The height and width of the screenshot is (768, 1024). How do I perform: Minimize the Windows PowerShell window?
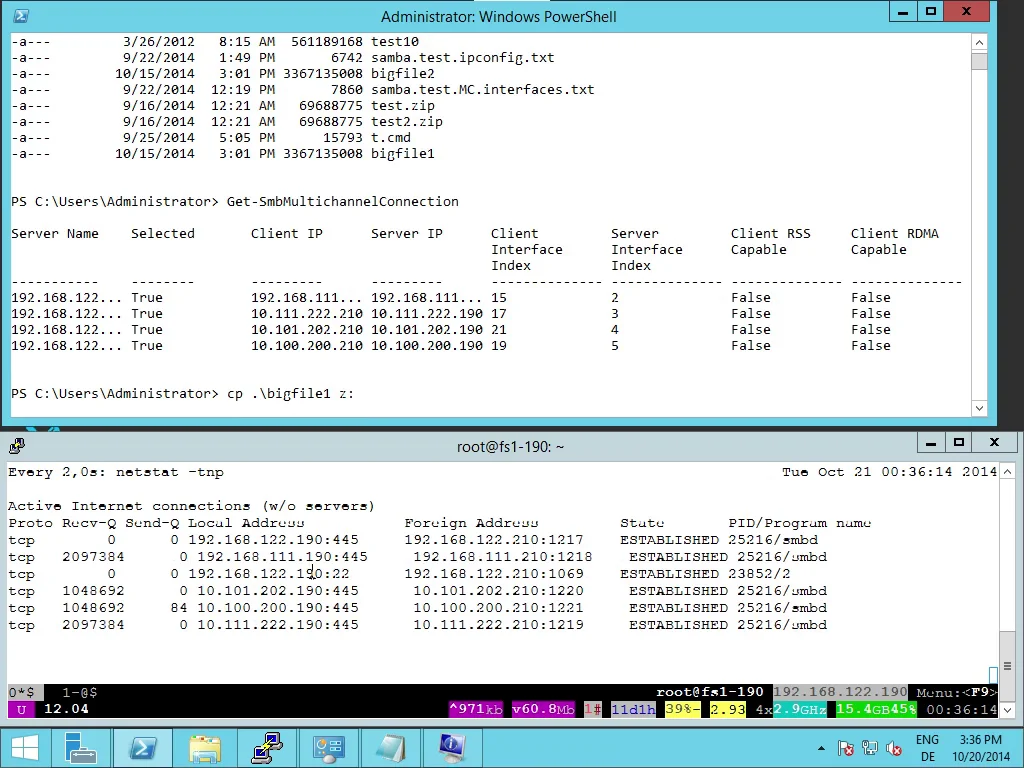tap(903, 12)
